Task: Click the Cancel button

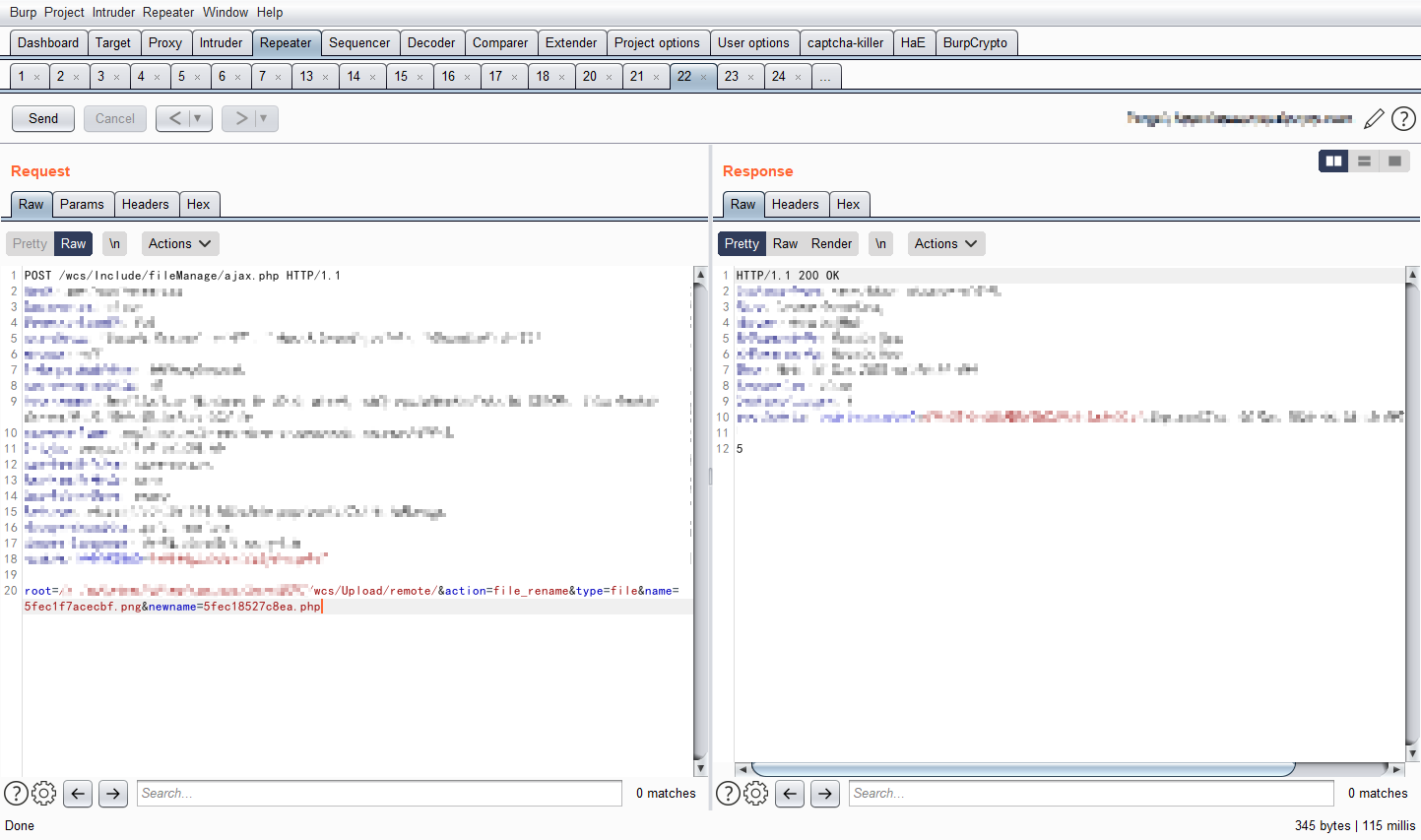Action: pos(115,118)
